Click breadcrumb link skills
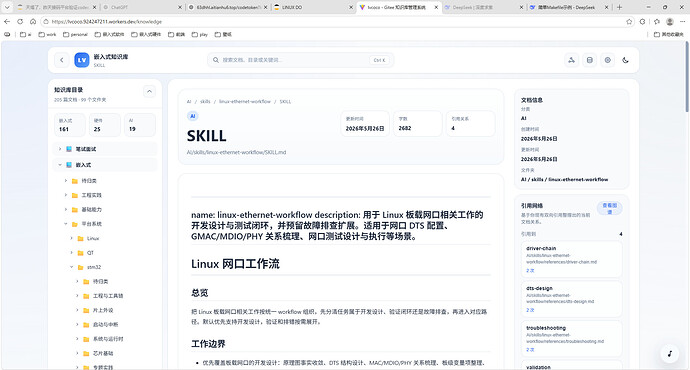The width and height of the screenshot is (690, 370). pos(205,101)
